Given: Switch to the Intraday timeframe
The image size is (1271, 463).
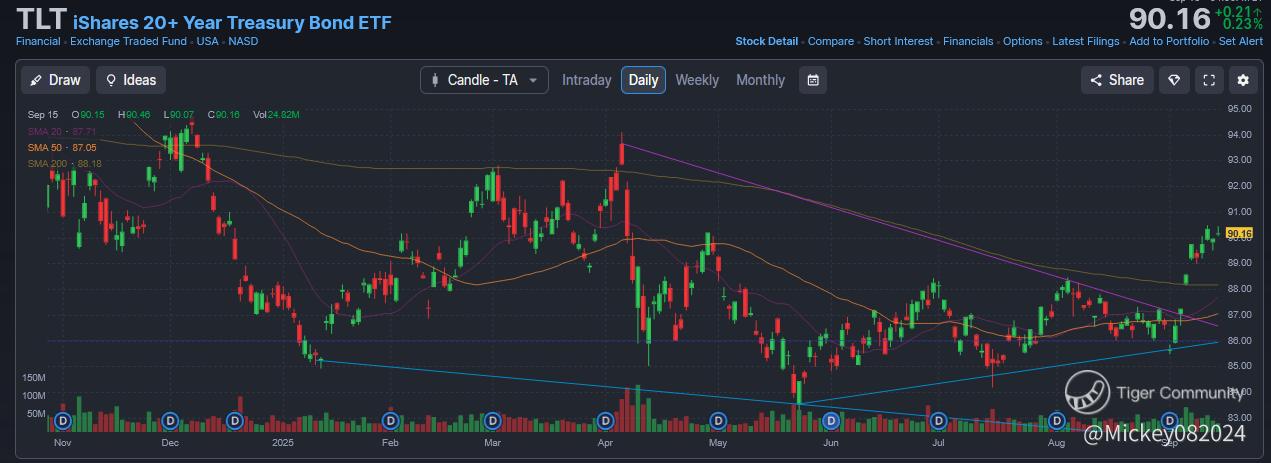Looking at the screenshot, I should (587, 80).
